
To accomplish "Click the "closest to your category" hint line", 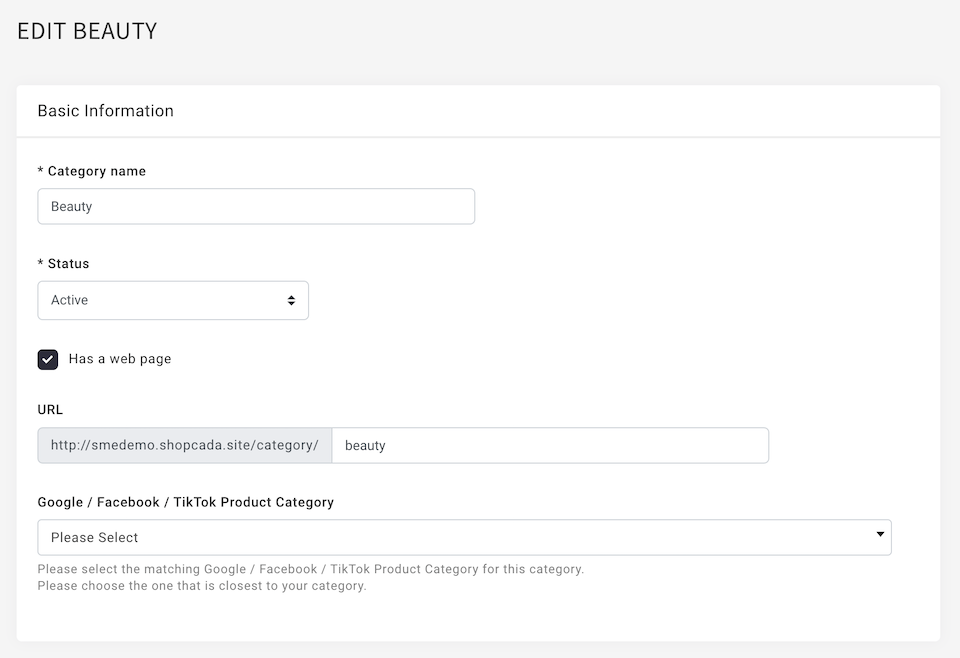I will pyautogui.click(x=201, y=586).
